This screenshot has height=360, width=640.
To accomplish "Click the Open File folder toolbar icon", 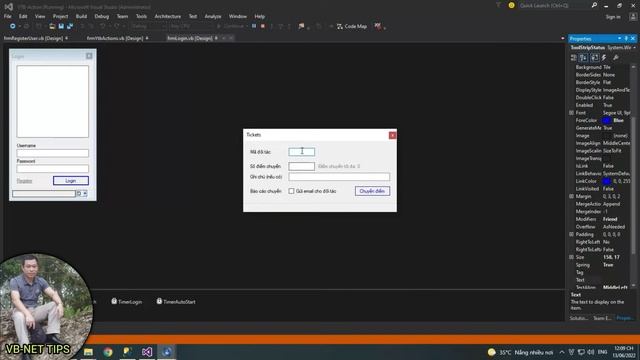I will click(x=52, y=26).
